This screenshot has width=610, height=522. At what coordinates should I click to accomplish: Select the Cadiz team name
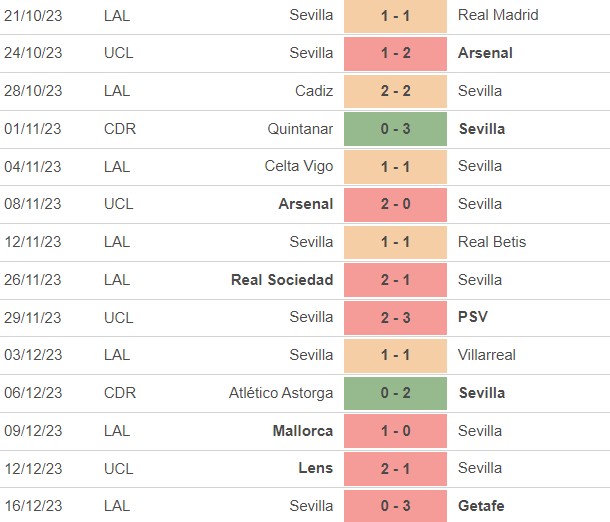pos(312,91)
